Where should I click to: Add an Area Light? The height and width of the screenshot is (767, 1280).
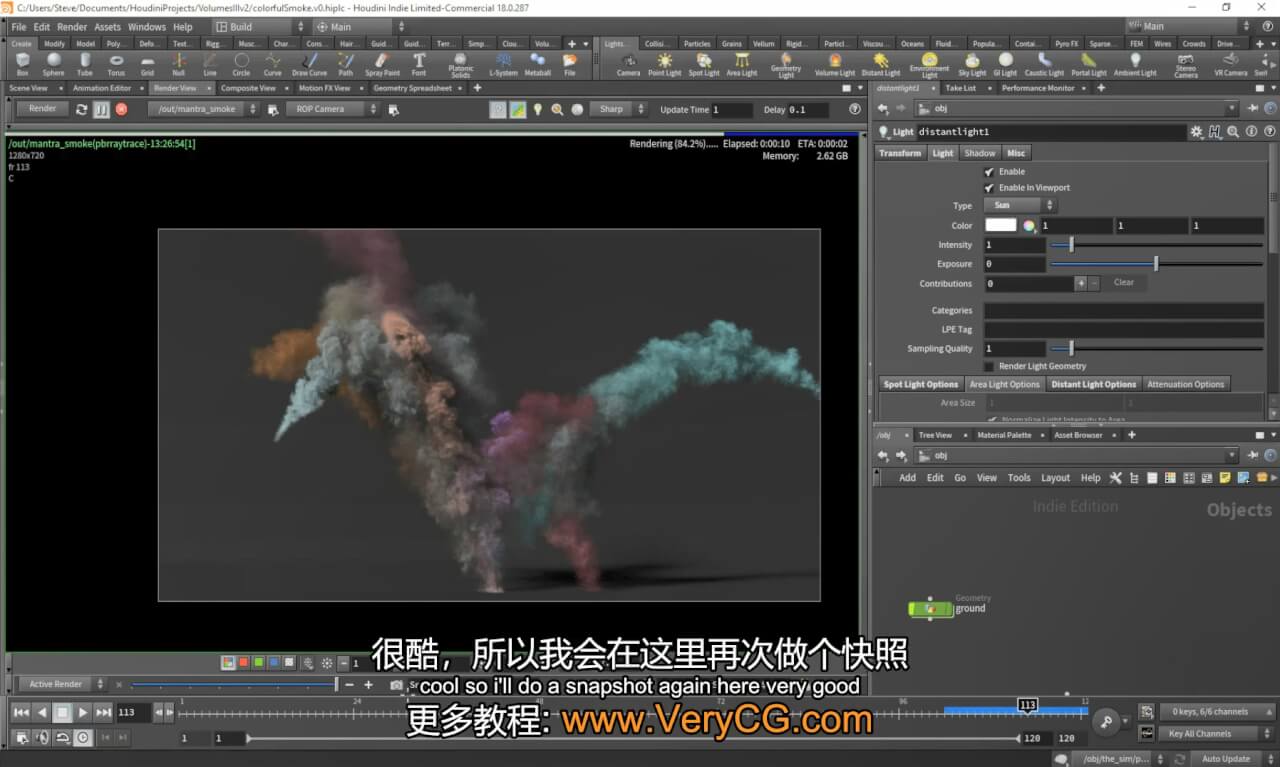pyautogui.click(x=742, y=64)
